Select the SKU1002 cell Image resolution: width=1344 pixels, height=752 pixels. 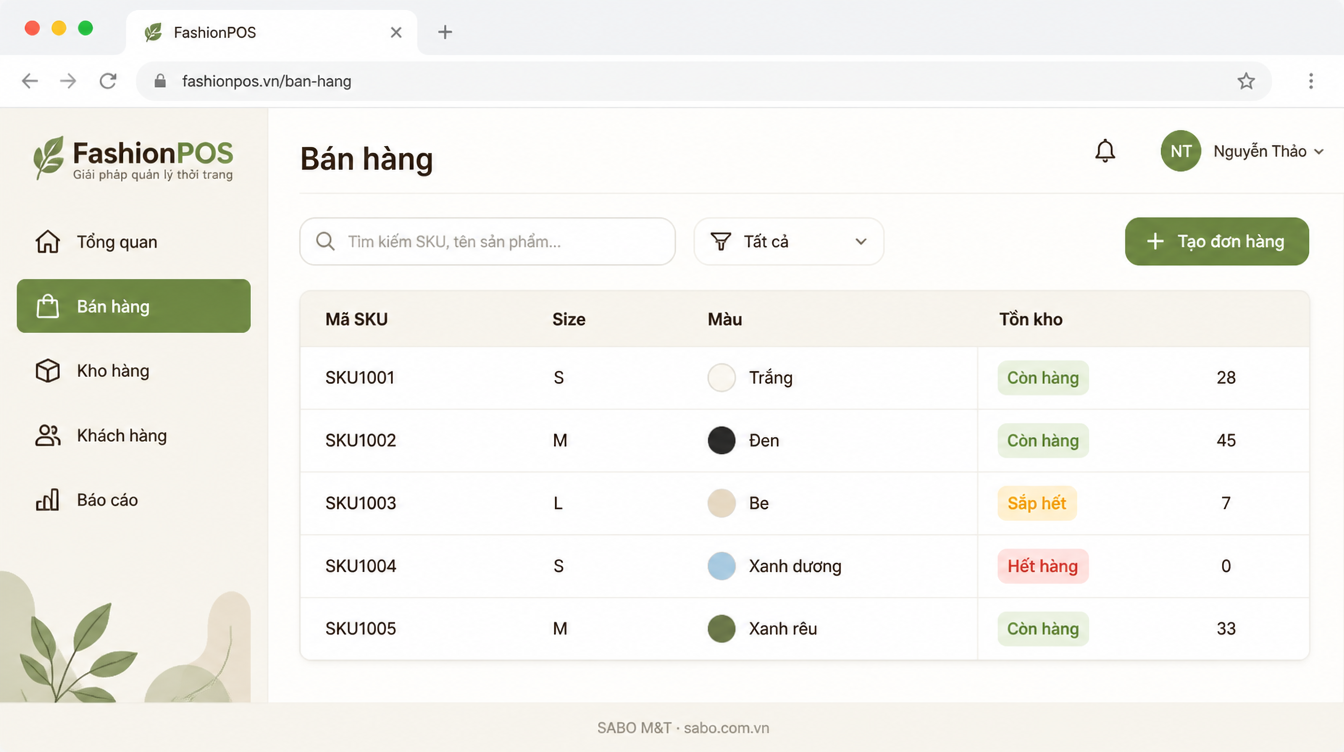tap(361, 441)
